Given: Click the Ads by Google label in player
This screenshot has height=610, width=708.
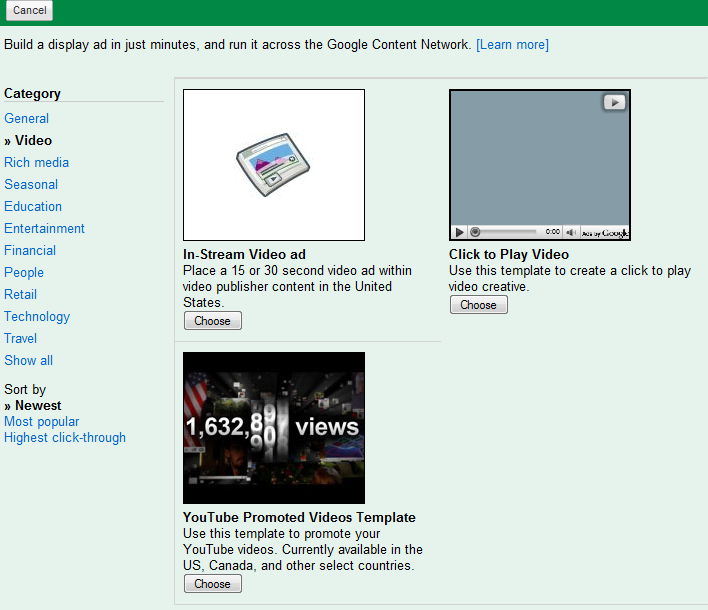Looking at the screenshot, I should pyautogui.click(x=605, y=233).
